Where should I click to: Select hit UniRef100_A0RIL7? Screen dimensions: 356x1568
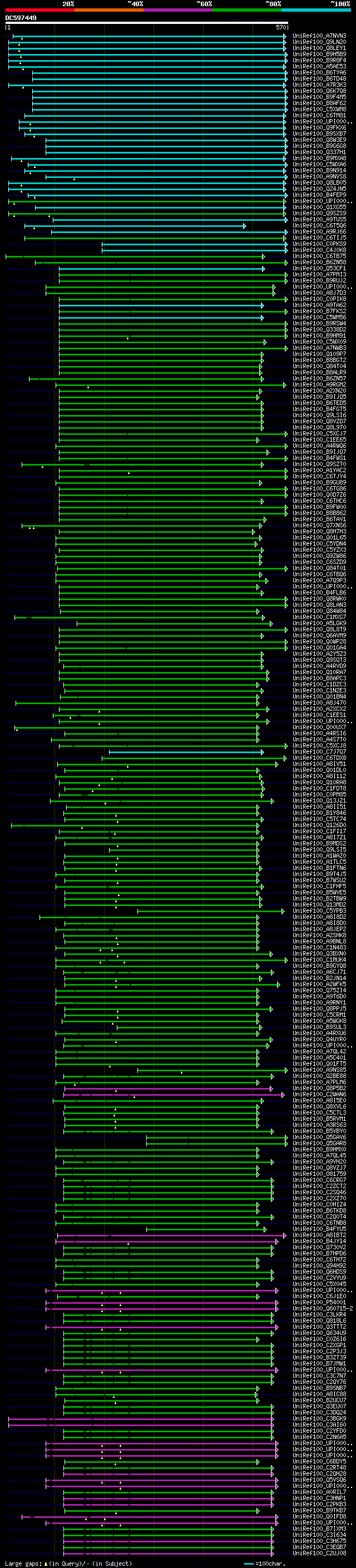click(319, 1492)
